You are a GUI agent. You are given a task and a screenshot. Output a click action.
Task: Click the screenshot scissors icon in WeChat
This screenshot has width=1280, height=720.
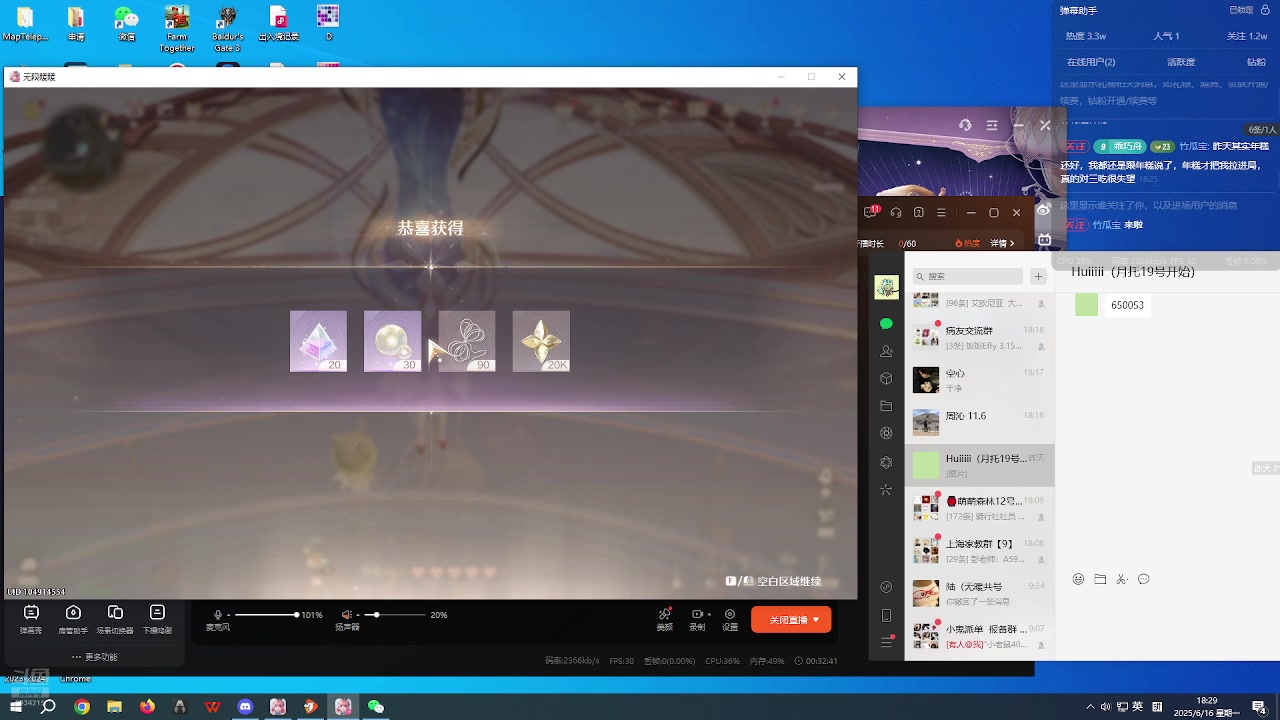[x=1122, y=579]
